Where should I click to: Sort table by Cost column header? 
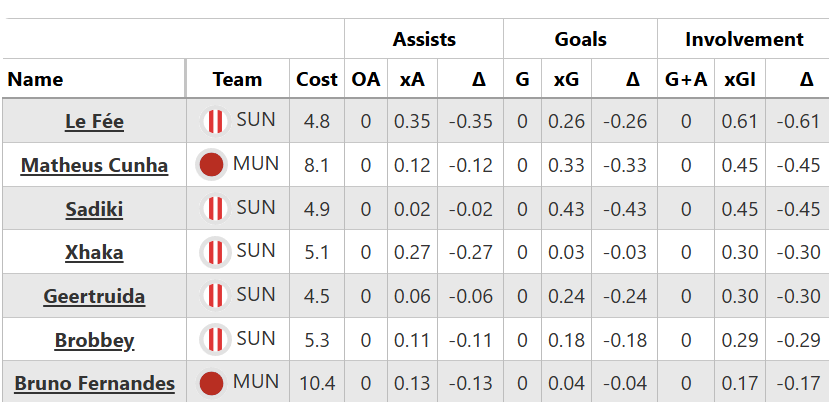click(317, 79)
